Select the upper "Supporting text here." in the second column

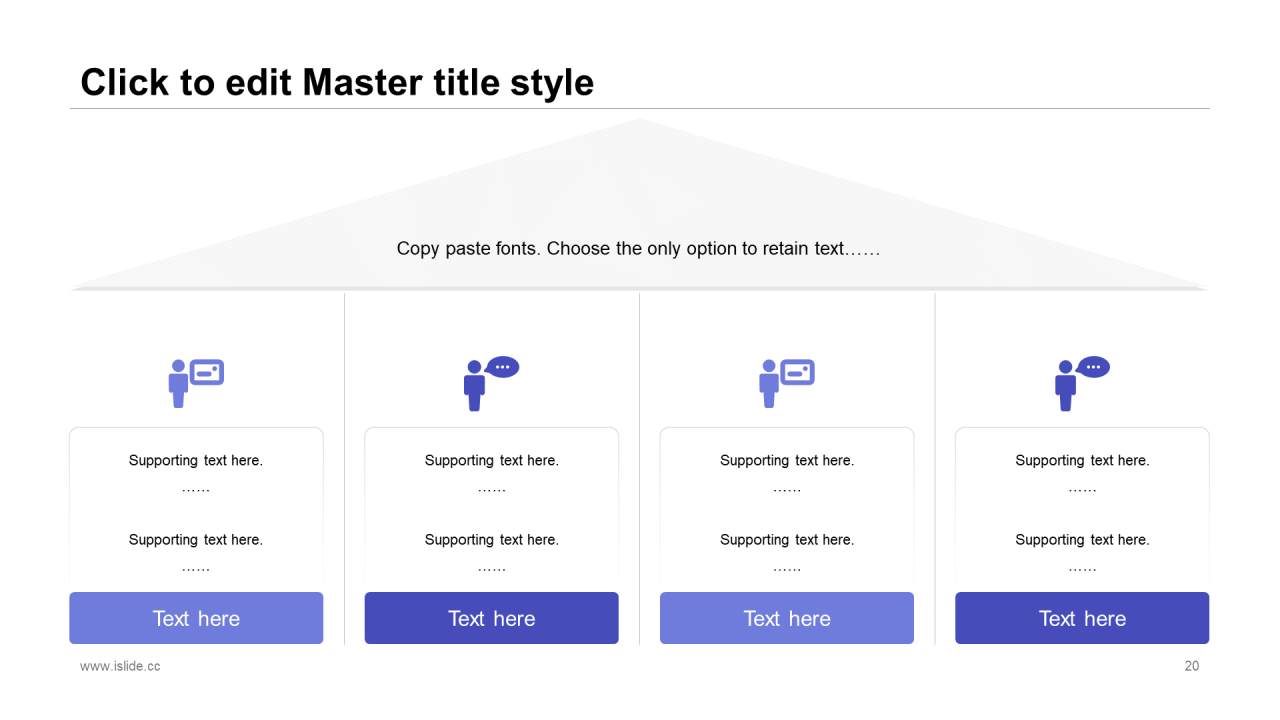coord(491,461)
